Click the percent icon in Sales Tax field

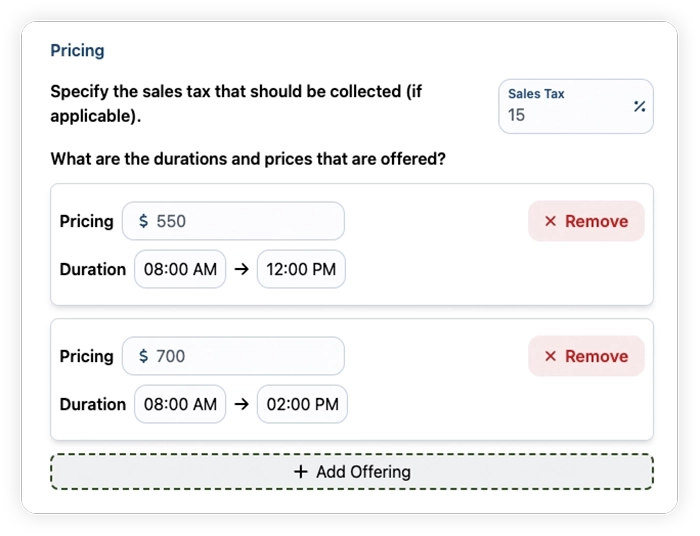click(639, 107)
